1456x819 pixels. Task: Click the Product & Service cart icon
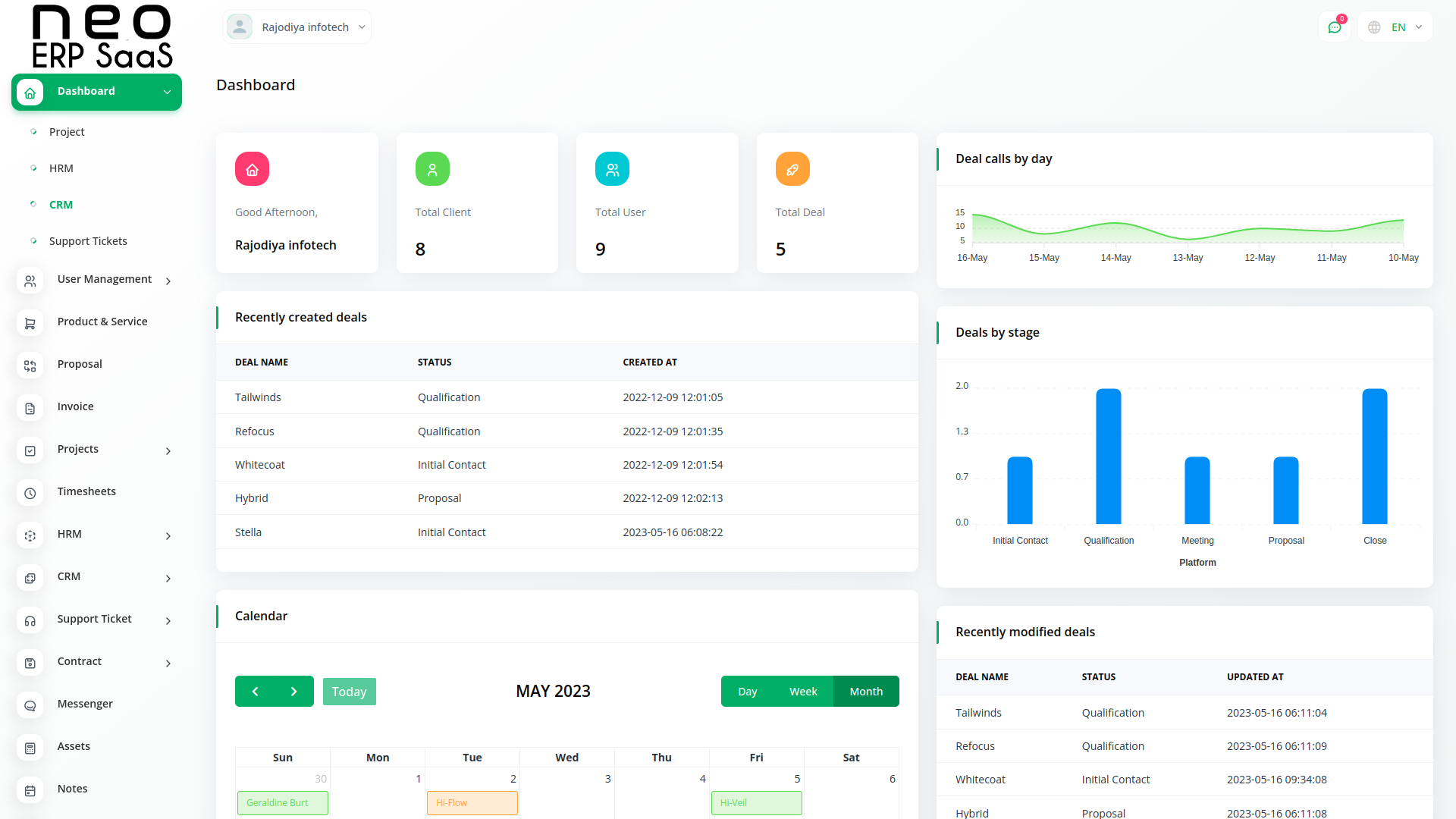30,323
